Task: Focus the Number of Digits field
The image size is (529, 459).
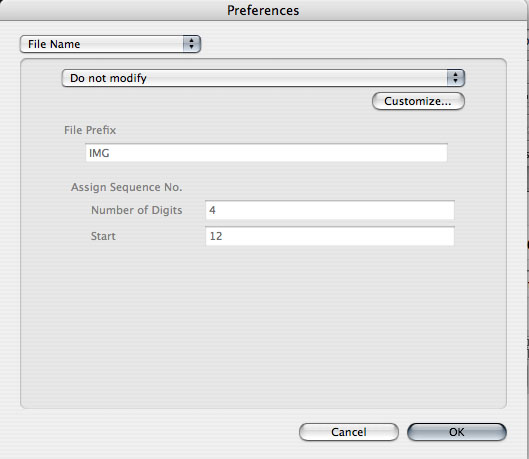Action: point(330,210)
